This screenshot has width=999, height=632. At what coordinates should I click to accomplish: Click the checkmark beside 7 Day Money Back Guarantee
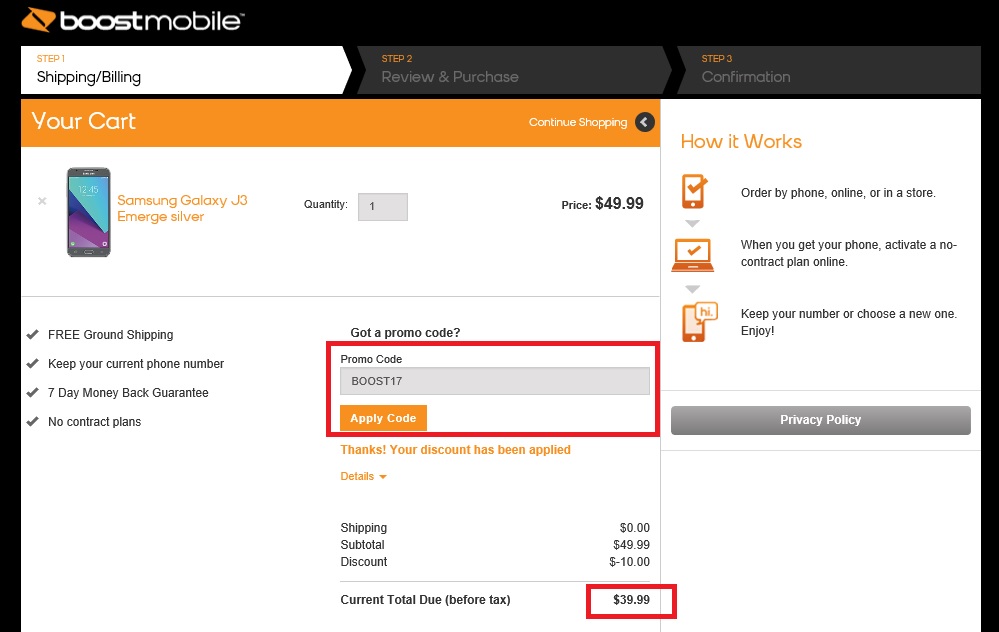click(32, 392)
